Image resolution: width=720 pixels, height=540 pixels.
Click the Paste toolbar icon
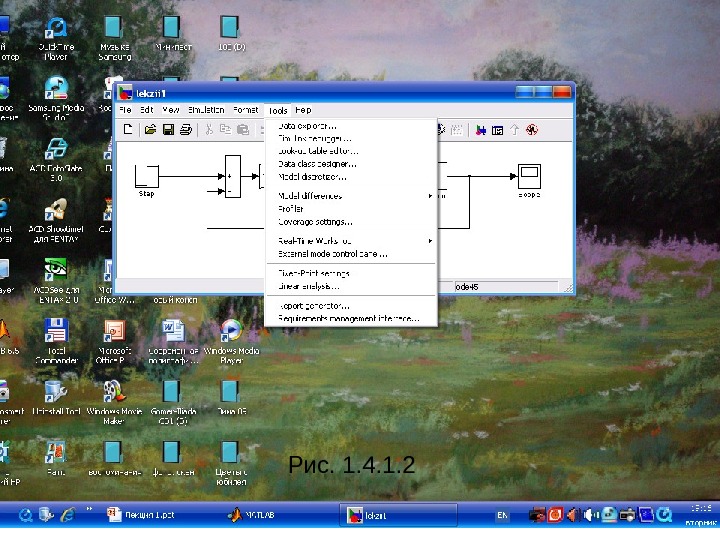coord(243,130)
